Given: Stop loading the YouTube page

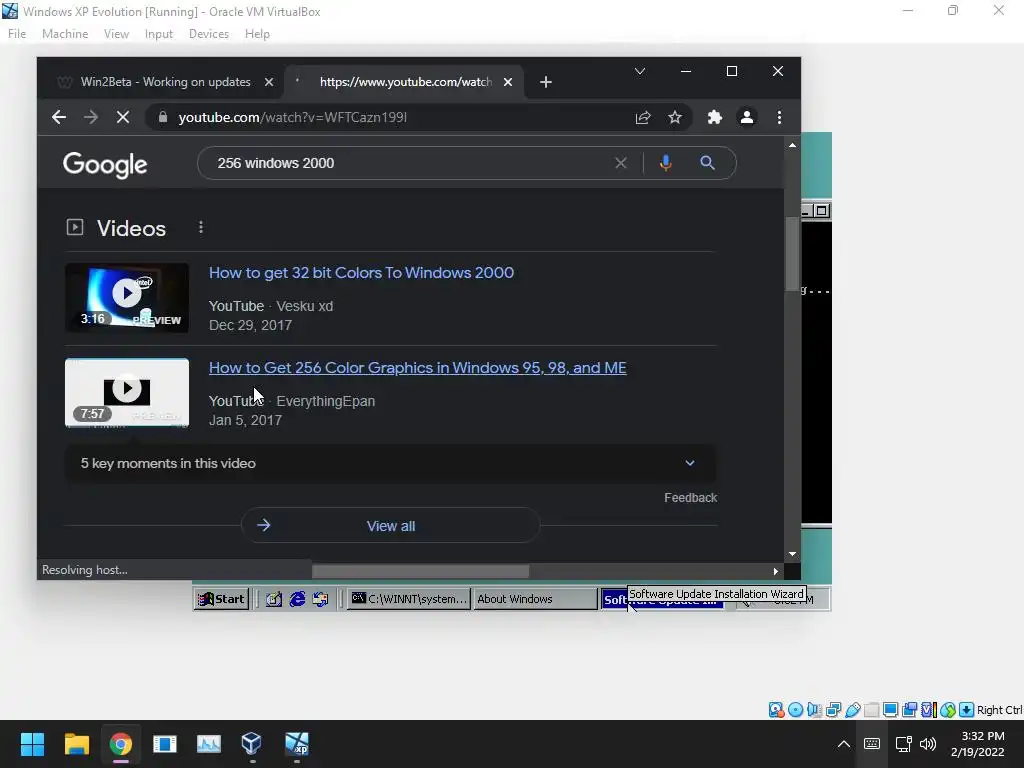Looking at the screenshot, I should point(123,118).
